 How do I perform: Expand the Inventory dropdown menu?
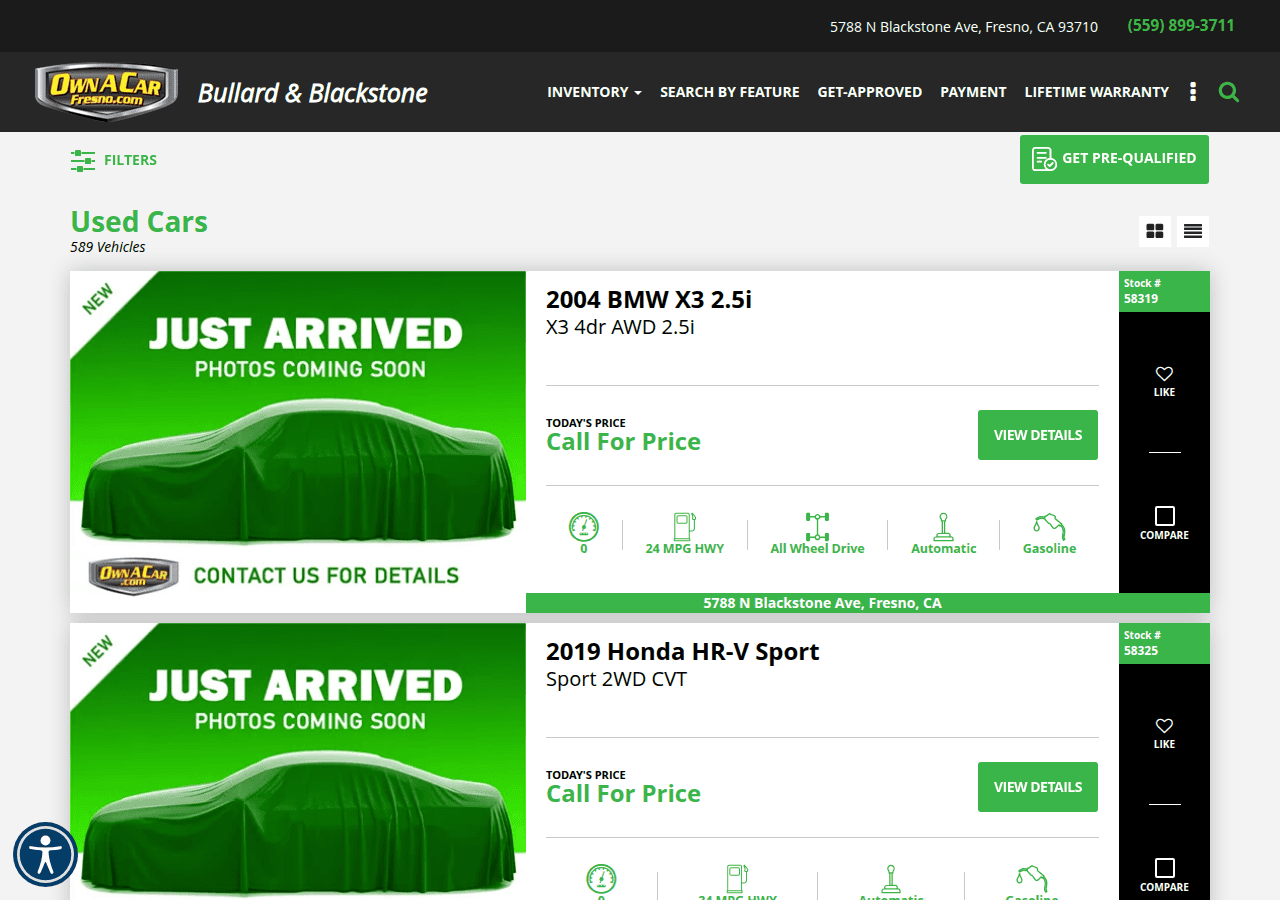point(594,92)
